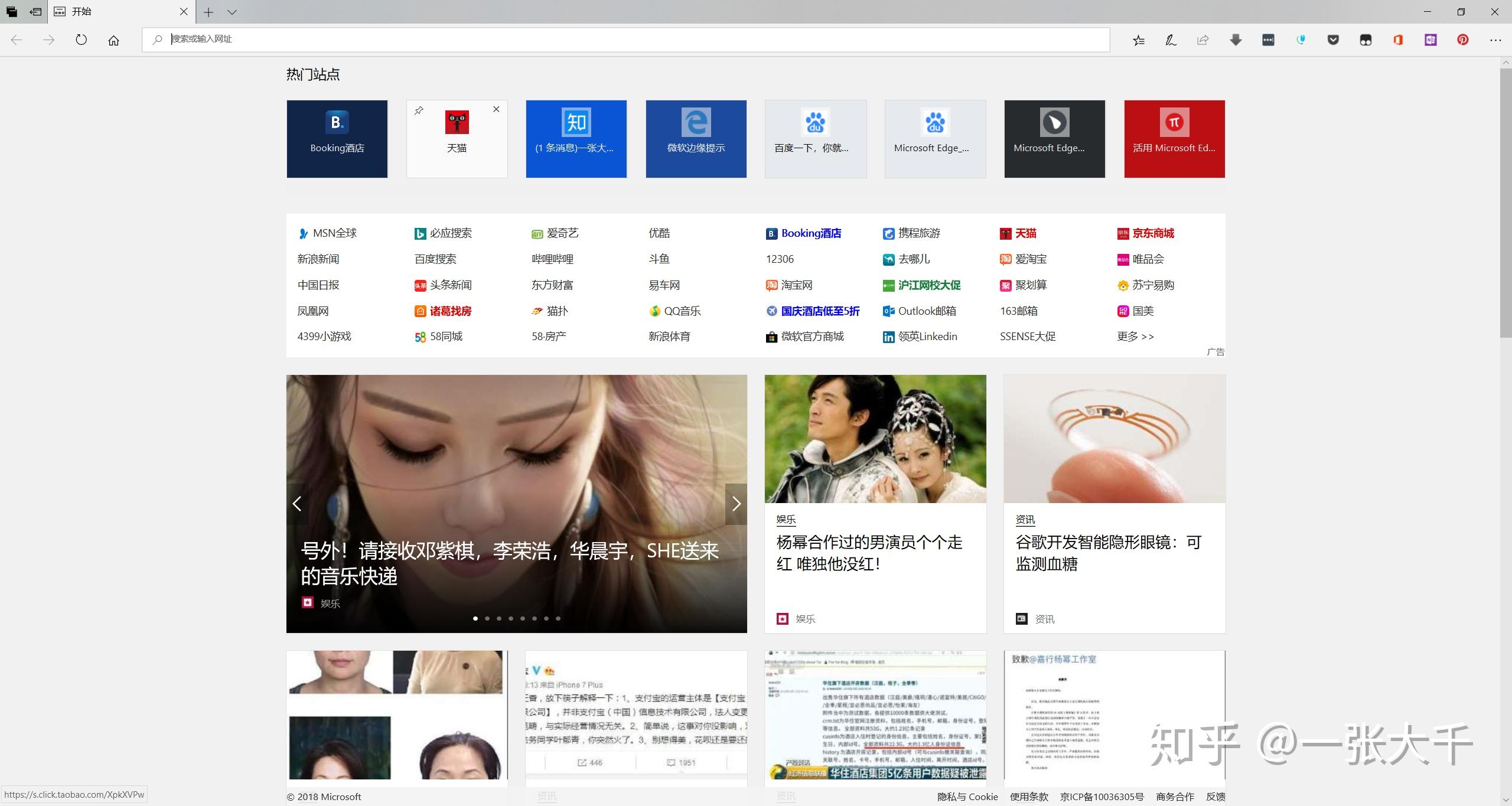Click the search or address input field
The width and height of the screenshot is (1512, 806).
click(x=626, y=40)
